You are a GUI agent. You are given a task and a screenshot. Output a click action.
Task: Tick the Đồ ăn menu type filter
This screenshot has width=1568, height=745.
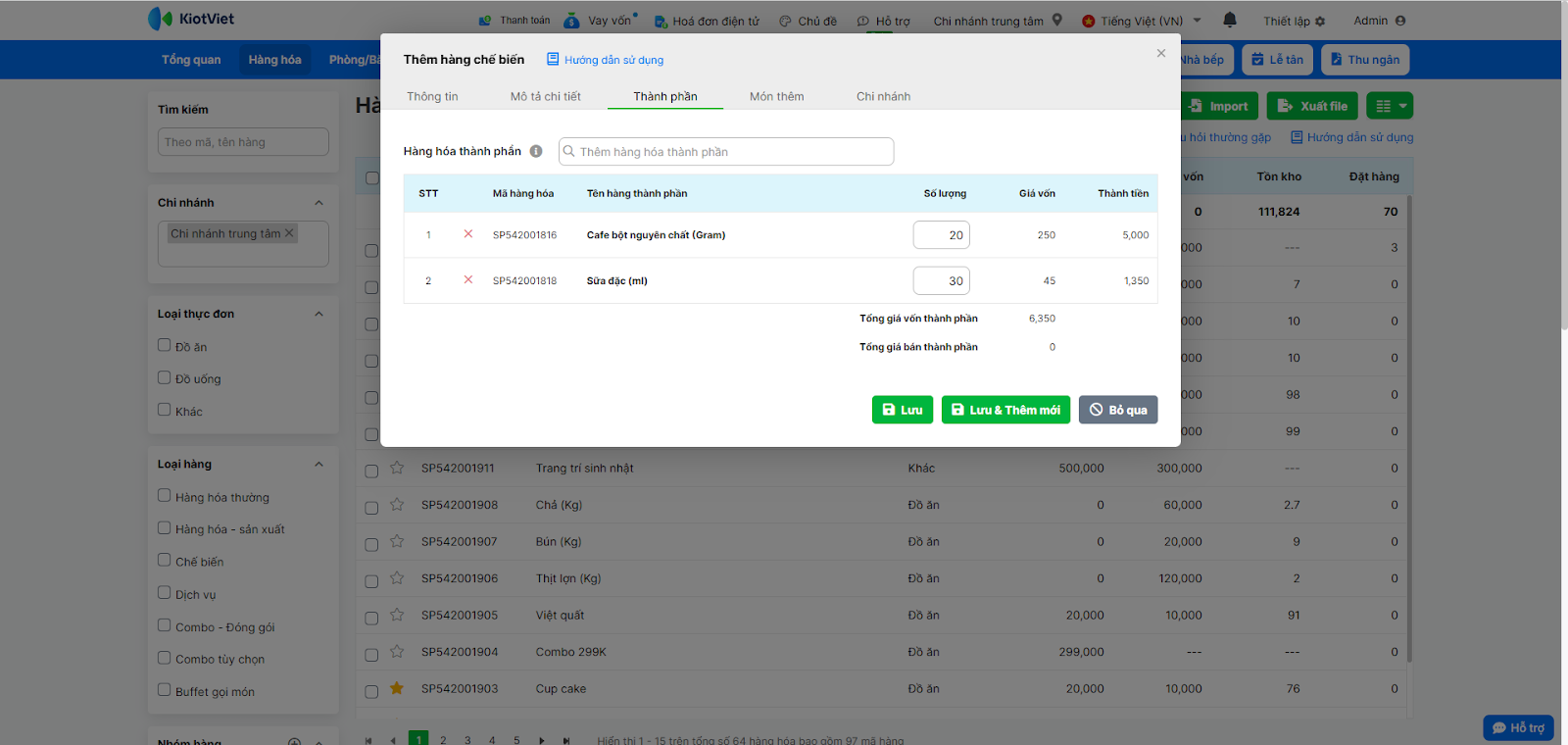click(165, 345)
